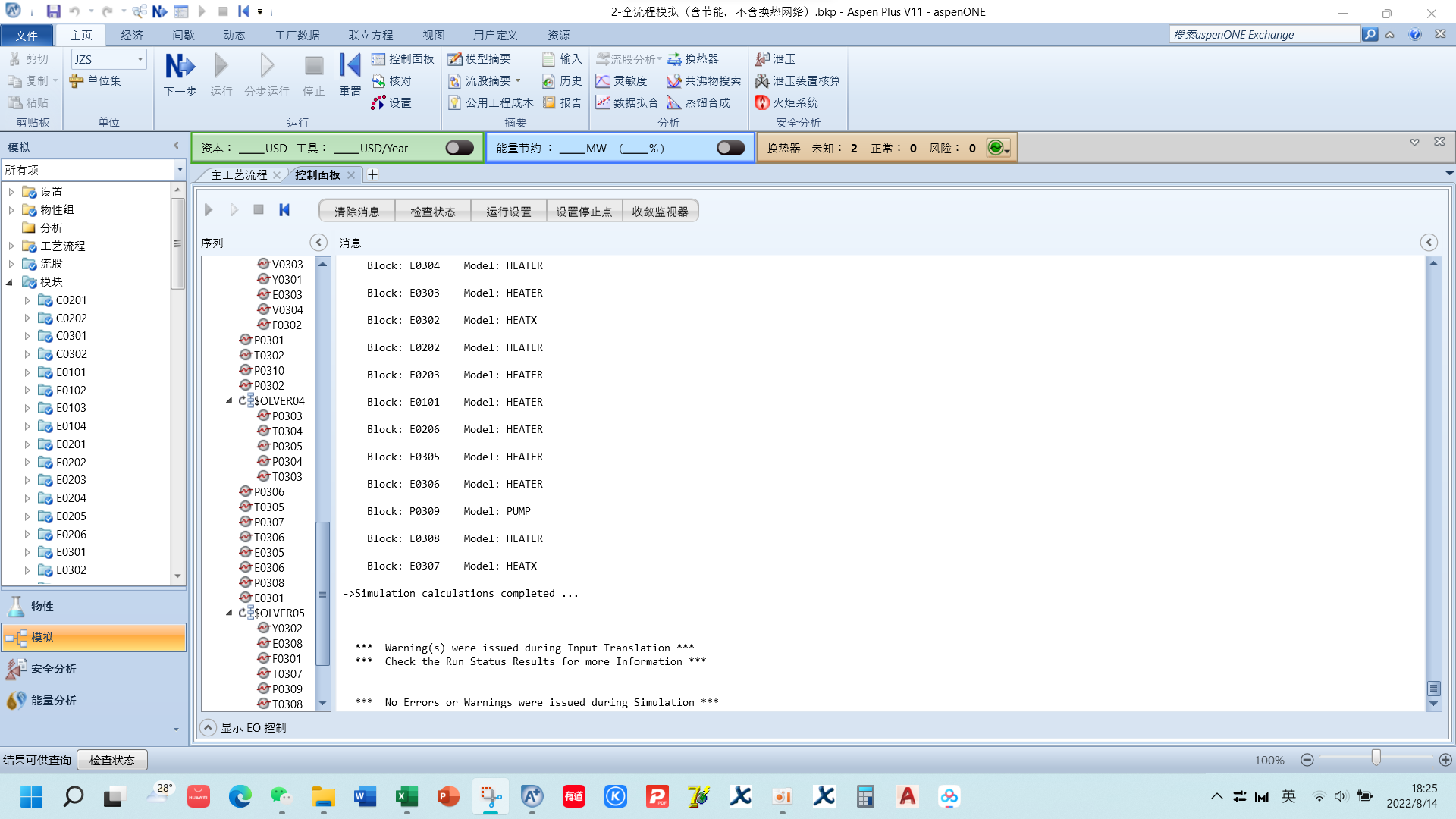Adjust the zoom level slider

[1376, 758]
